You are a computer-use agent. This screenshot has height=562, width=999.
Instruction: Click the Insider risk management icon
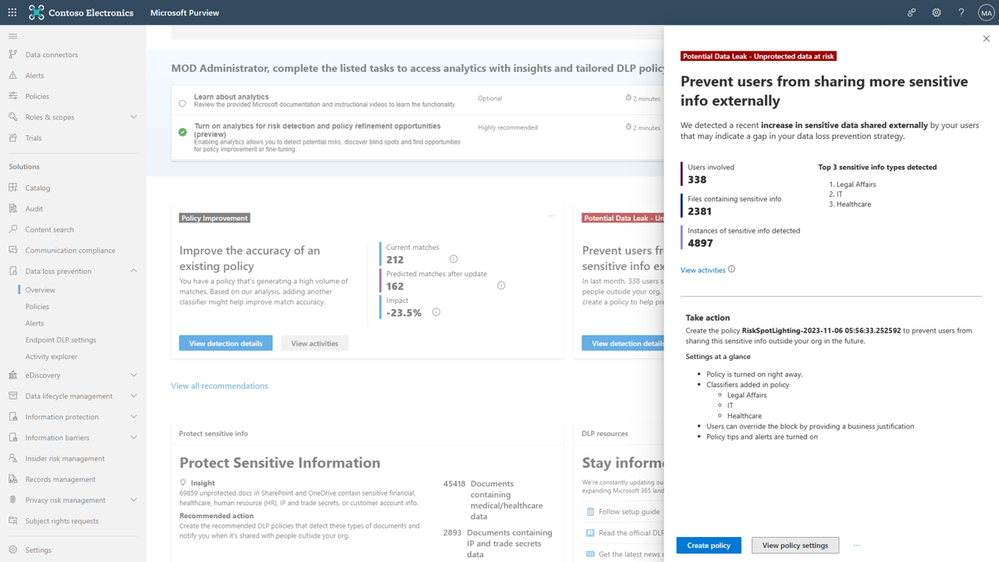pos(13,458)
